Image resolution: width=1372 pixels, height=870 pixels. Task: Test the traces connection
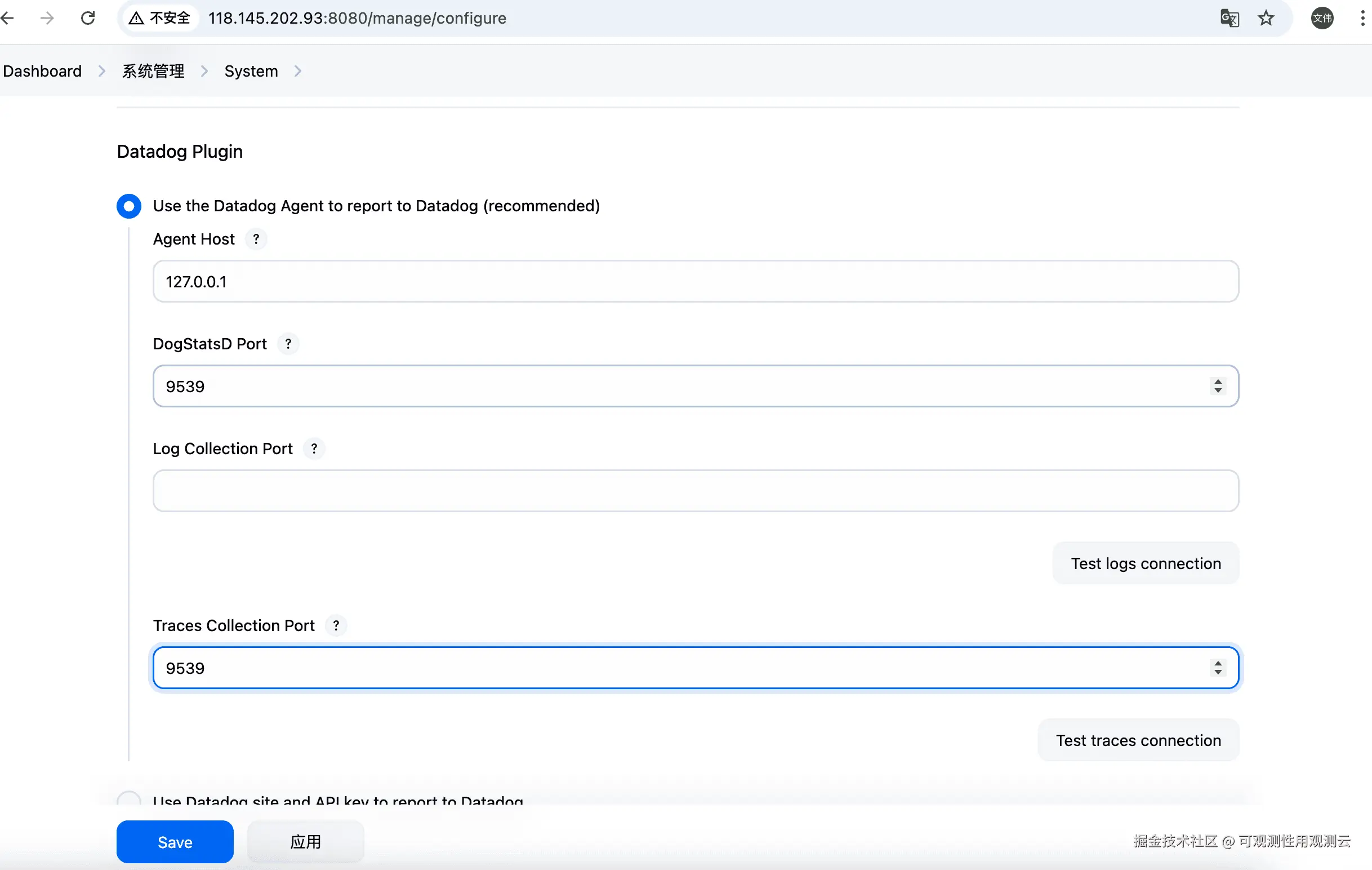[x=1138, y=740]
